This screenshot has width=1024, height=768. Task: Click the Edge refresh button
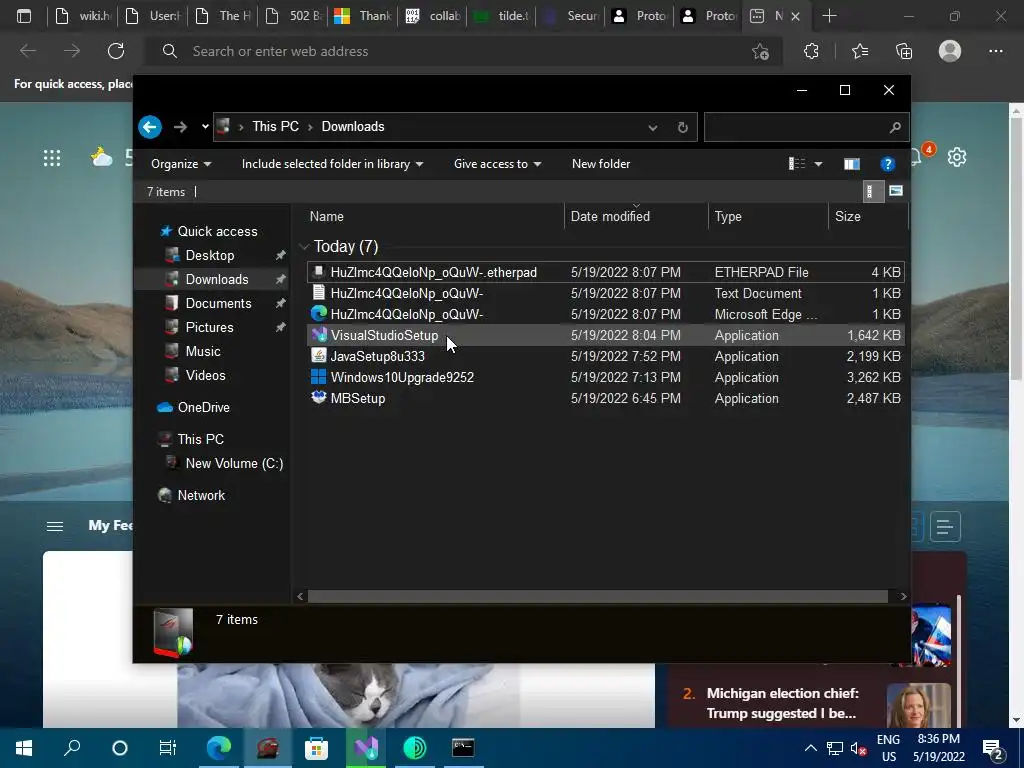pyautogui.click(x=116, y=51)
